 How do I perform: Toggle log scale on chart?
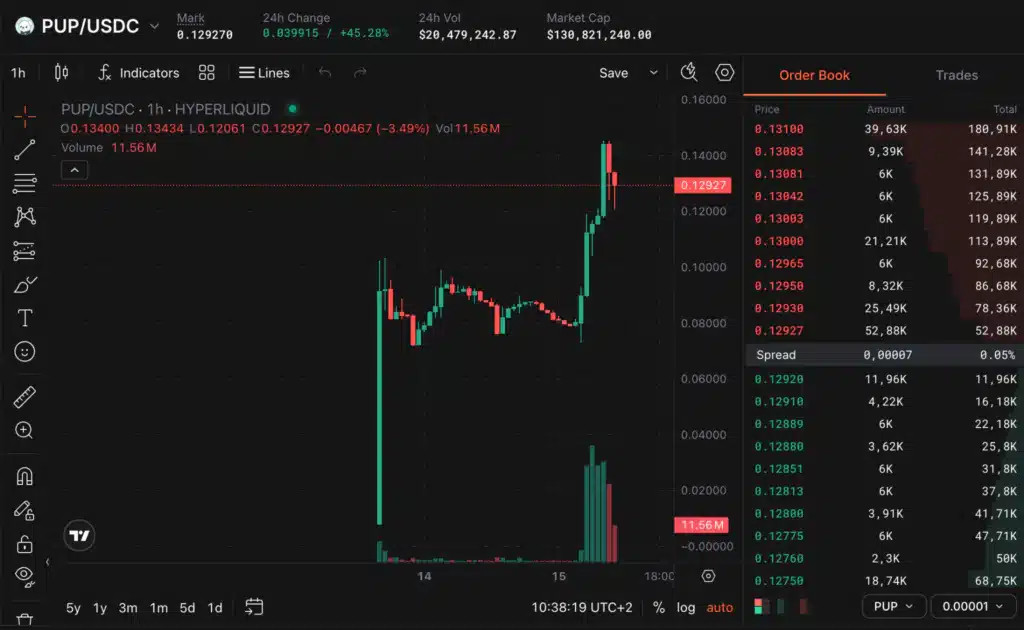[x=686, y=607]
